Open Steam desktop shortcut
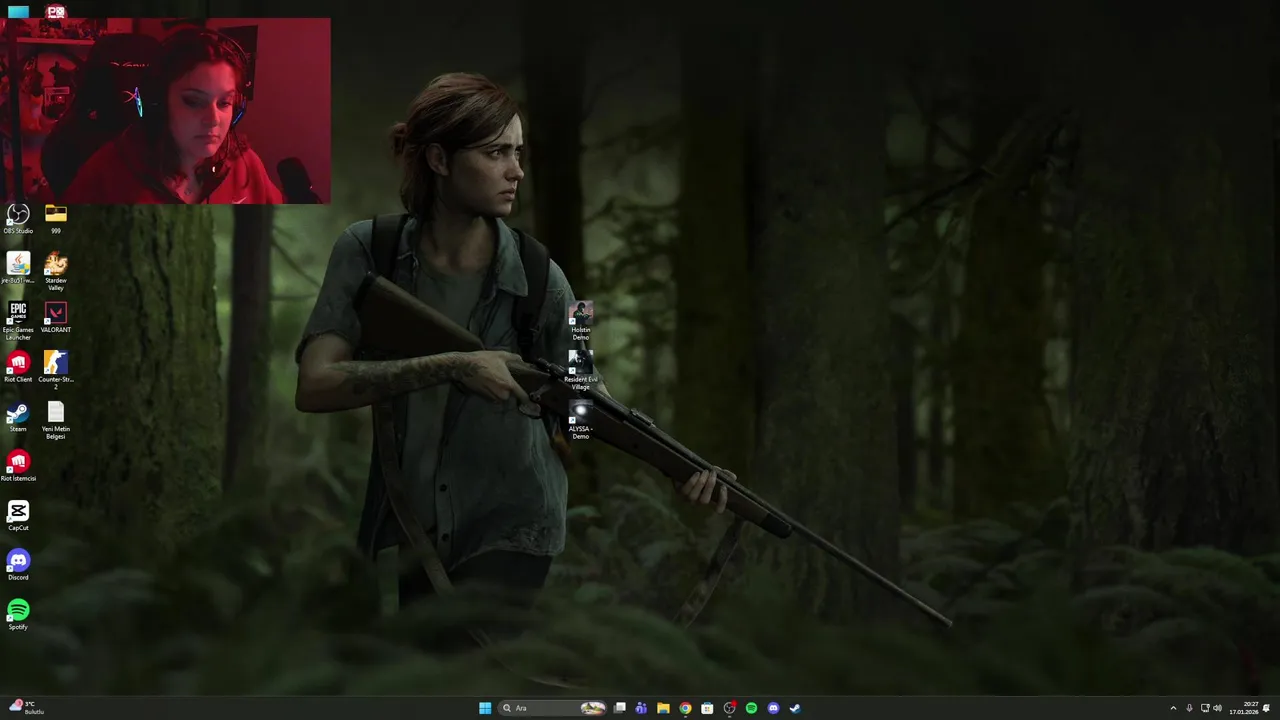The width and height of the screenshot is (1280, 720). [x=18, y=417]
